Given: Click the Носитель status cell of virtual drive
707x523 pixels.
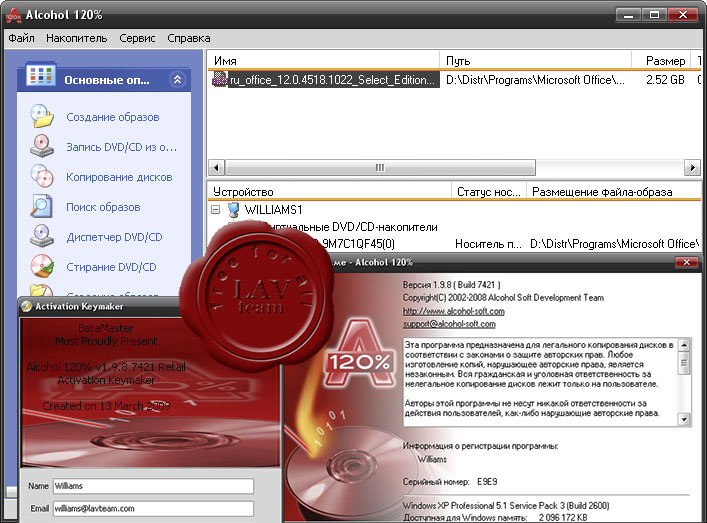Looking at the screenshot, I should [x=488, y=244].
